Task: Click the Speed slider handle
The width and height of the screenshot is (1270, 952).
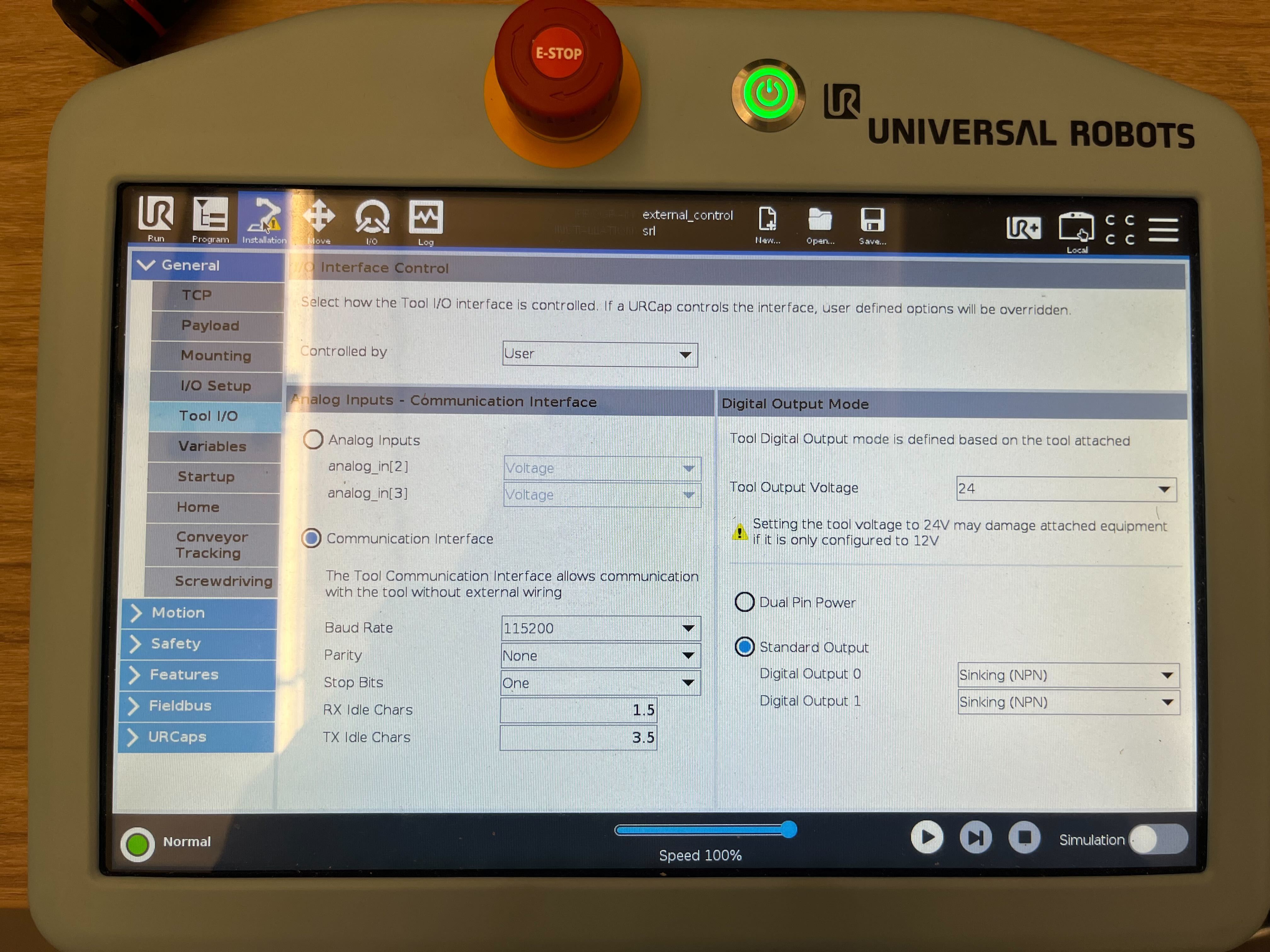Action: 789,830
